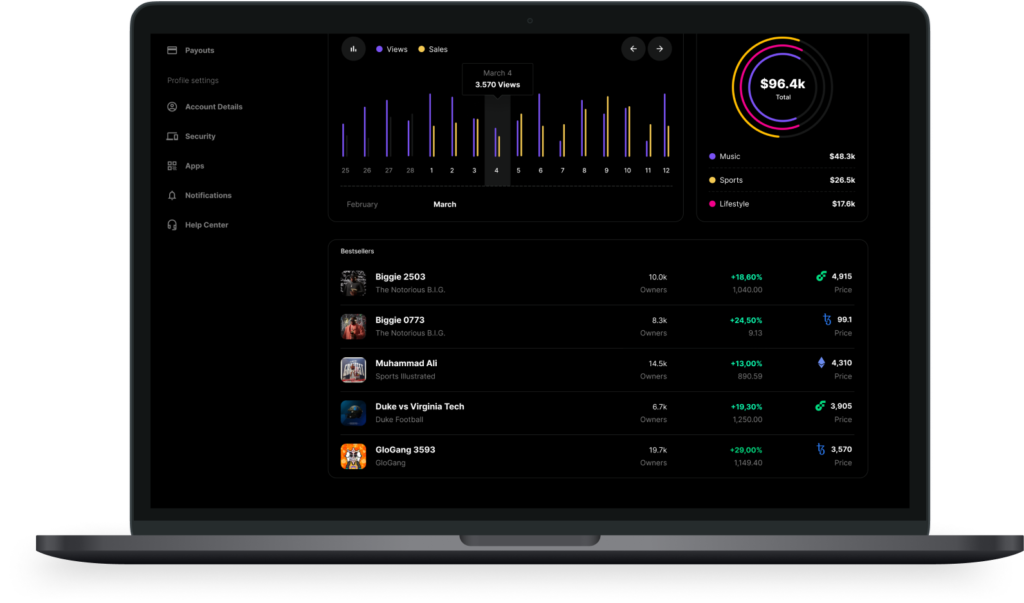Open Muhammad Ali item title

(x=406, y=363)
